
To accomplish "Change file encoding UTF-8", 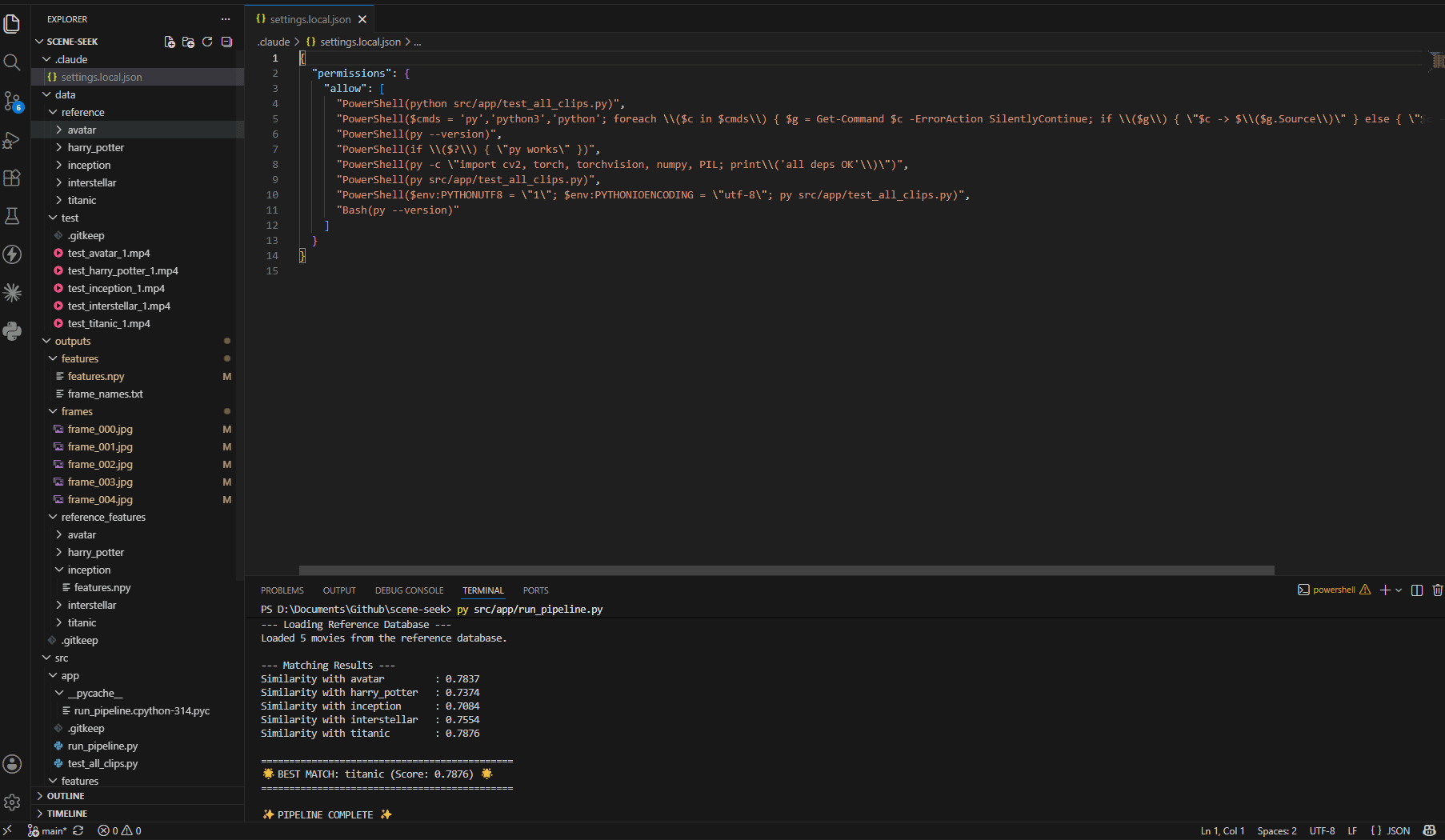I will coord(1322,830).
